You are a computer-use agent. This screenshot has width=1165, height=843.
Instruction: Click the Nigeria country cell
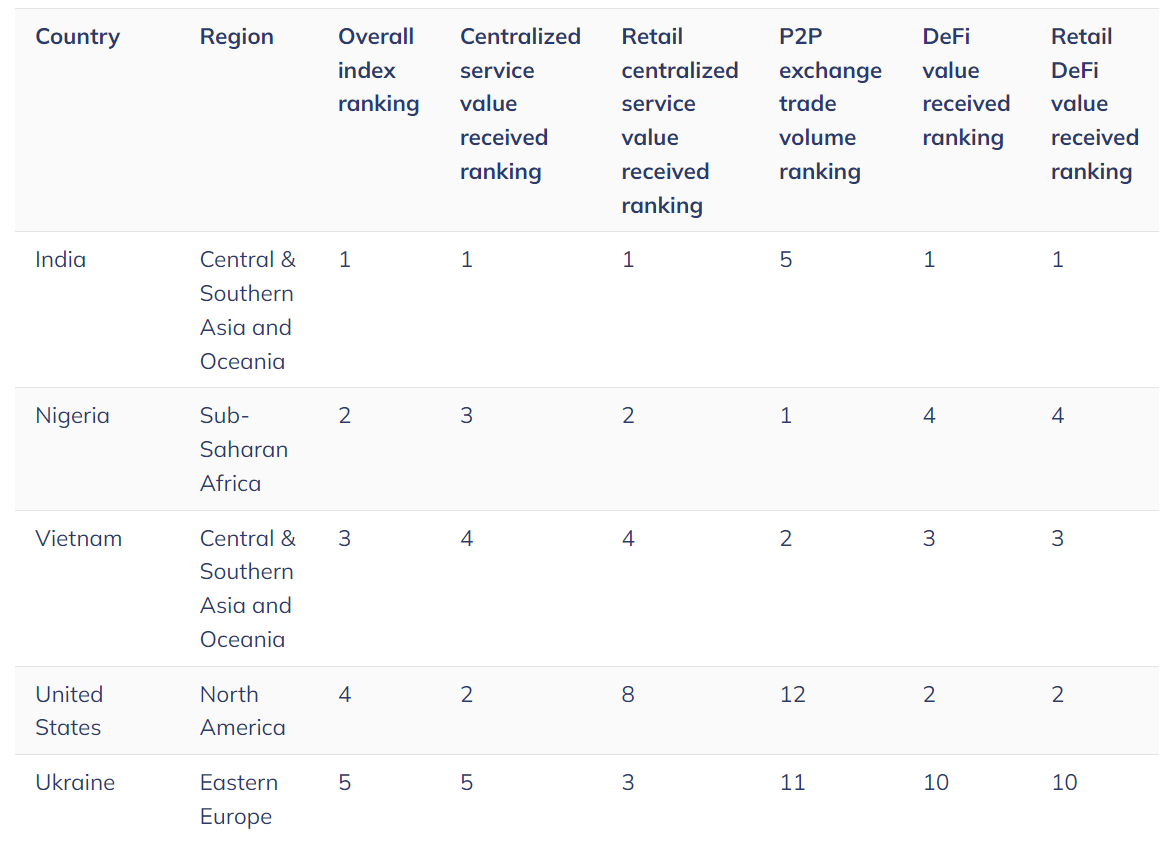tap(72, 416)
